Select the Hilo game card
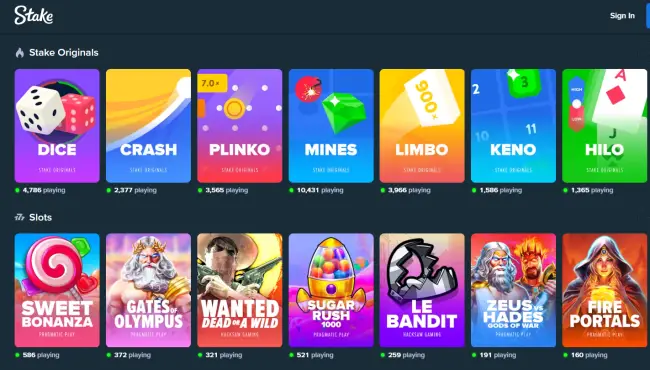Screen dimensions: 650x370 point(604,126)
